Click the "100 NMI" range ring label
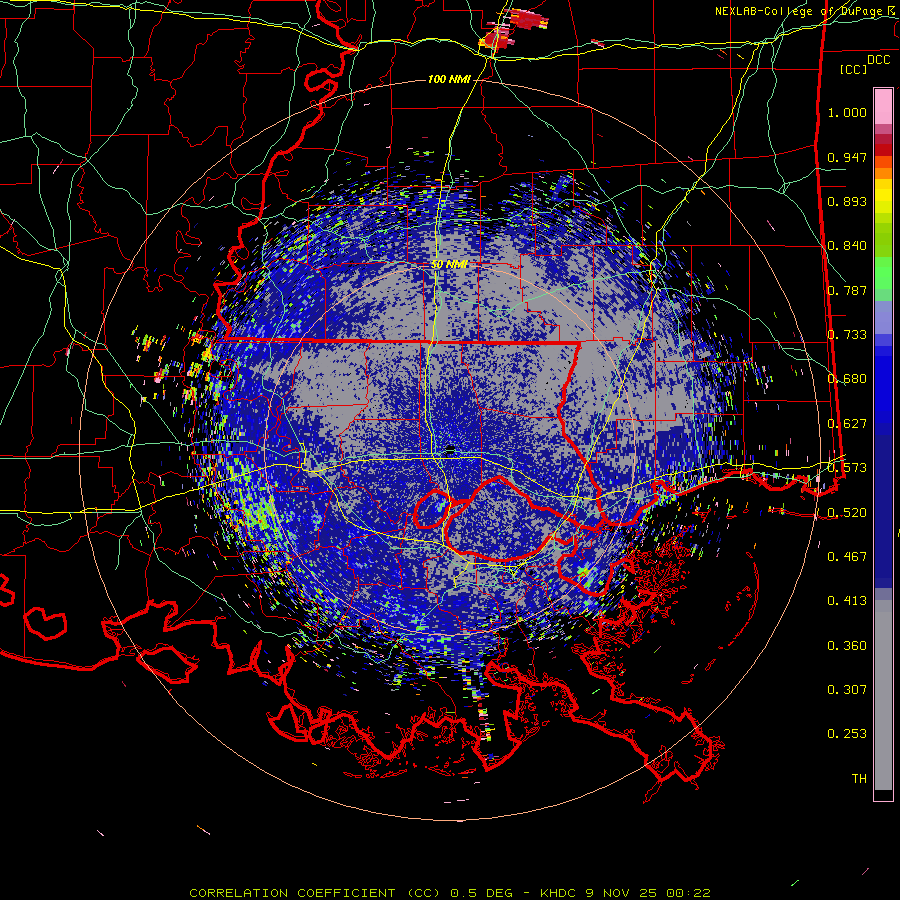This screenshot has height=900, width=900. pos(449,79)
